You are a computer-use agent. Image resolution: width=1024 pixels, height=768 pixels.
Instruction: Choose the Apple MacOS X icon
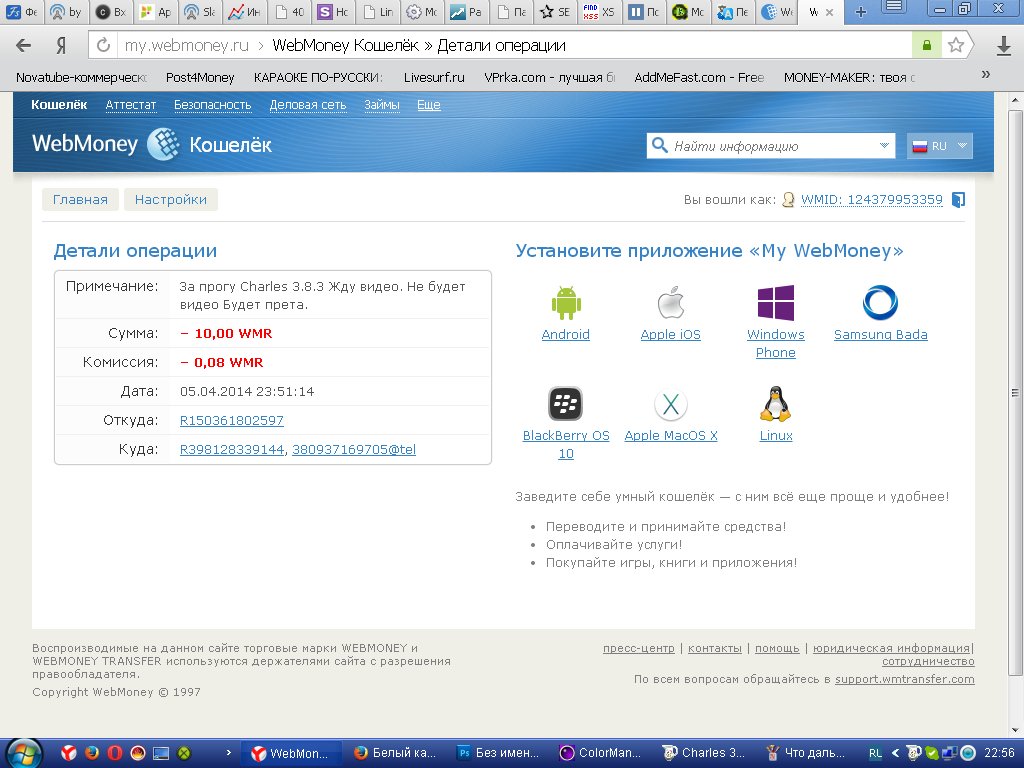pos(670,405)
